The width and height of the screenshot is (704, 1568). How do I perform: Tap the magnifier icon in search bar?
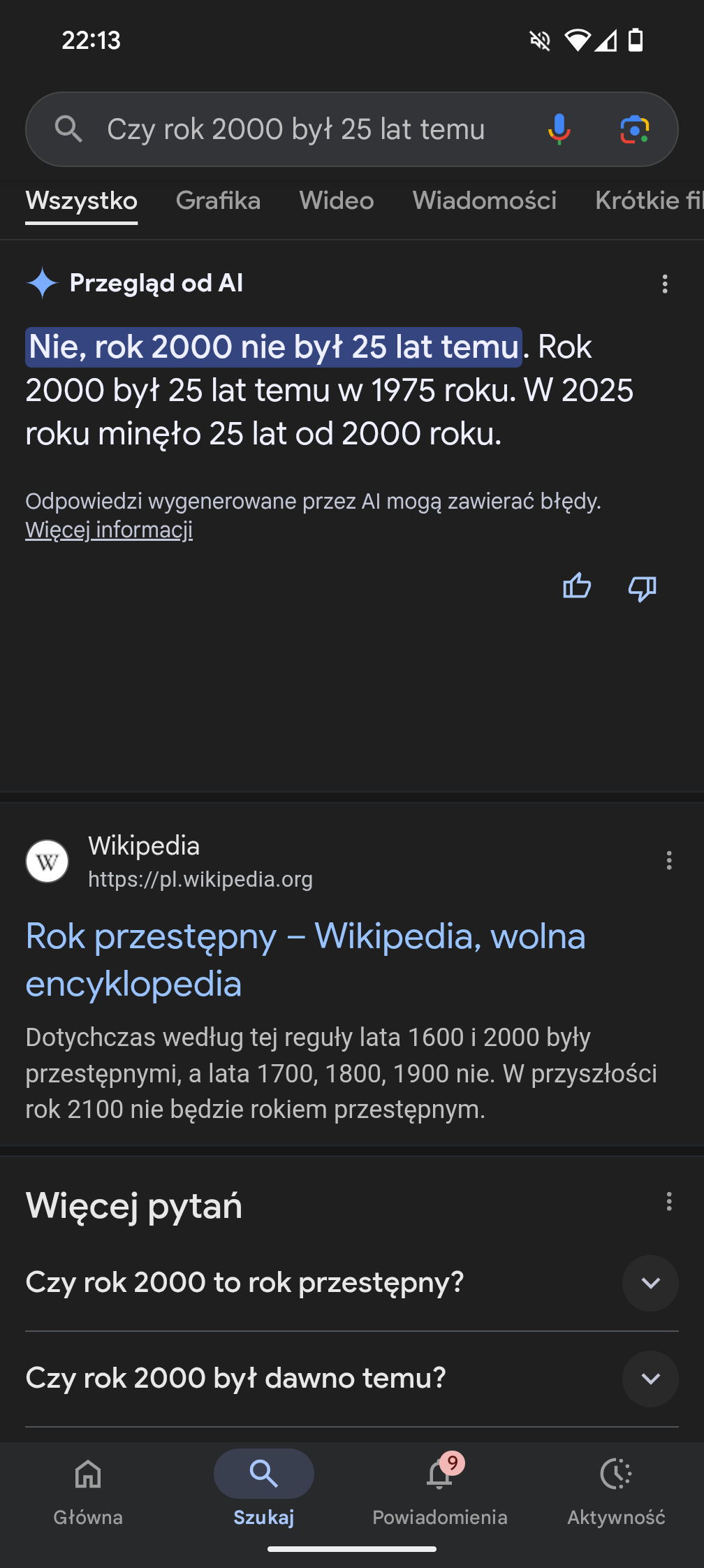point(68,129)
